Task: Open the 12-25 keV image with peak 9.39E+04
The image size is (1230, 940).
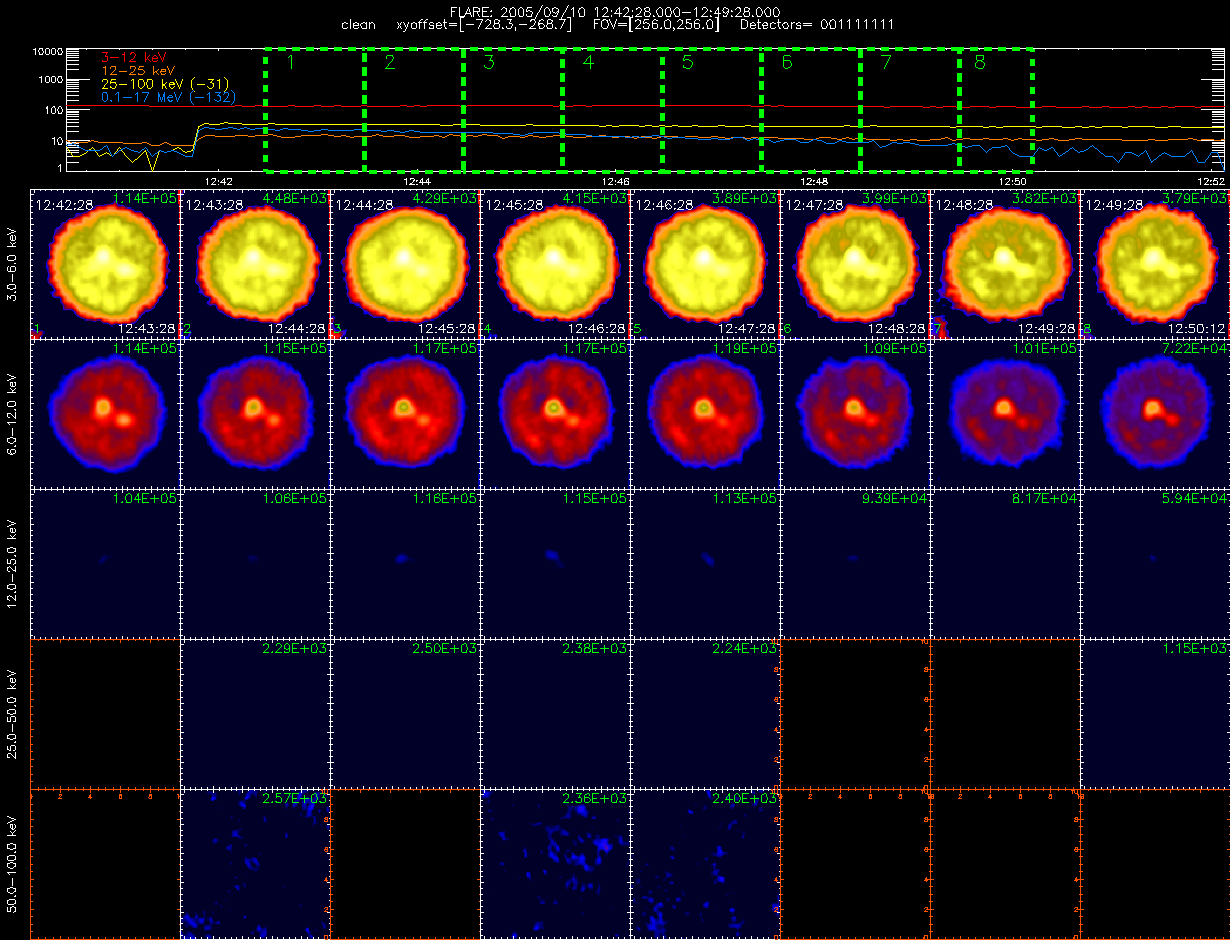Action: [855, 564]
